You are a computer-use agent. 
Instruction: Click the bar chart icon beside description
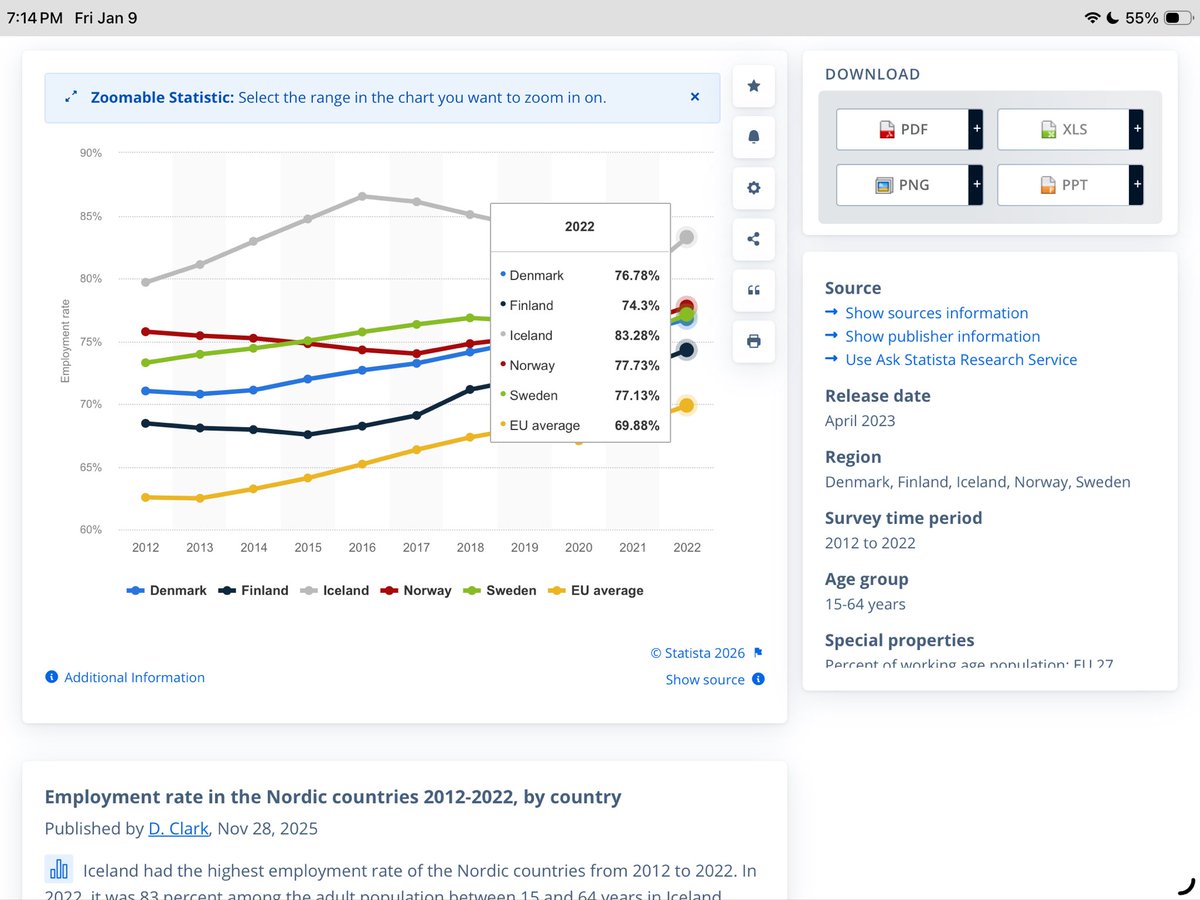(x=59, y=868)
